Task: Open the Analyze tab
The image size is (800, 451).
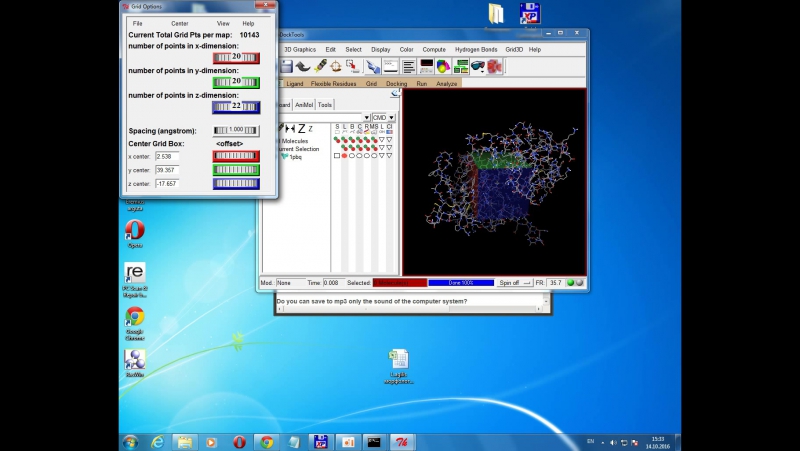Action: (446, 84)
